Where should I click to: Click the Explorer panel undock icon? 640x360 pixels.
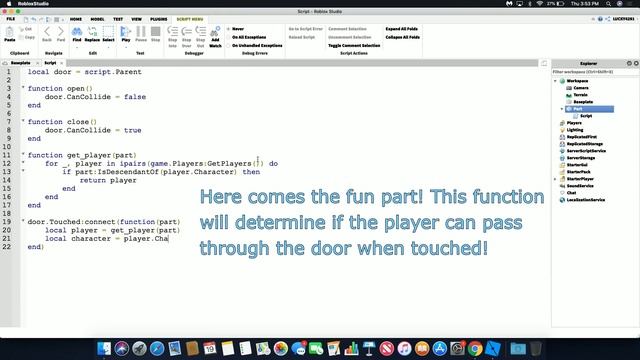point(629,63)
